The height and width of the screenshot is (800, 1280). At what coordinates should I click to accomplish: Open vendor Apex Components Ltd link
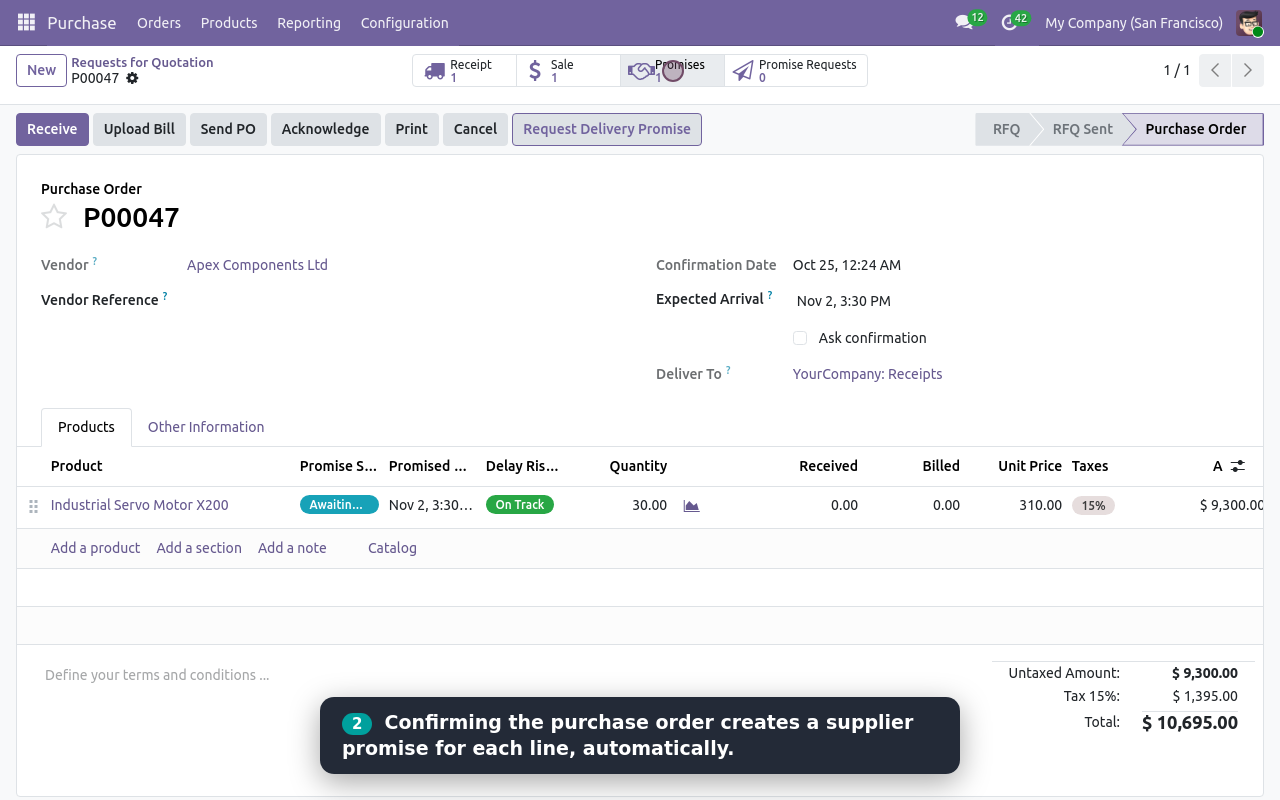257,265
